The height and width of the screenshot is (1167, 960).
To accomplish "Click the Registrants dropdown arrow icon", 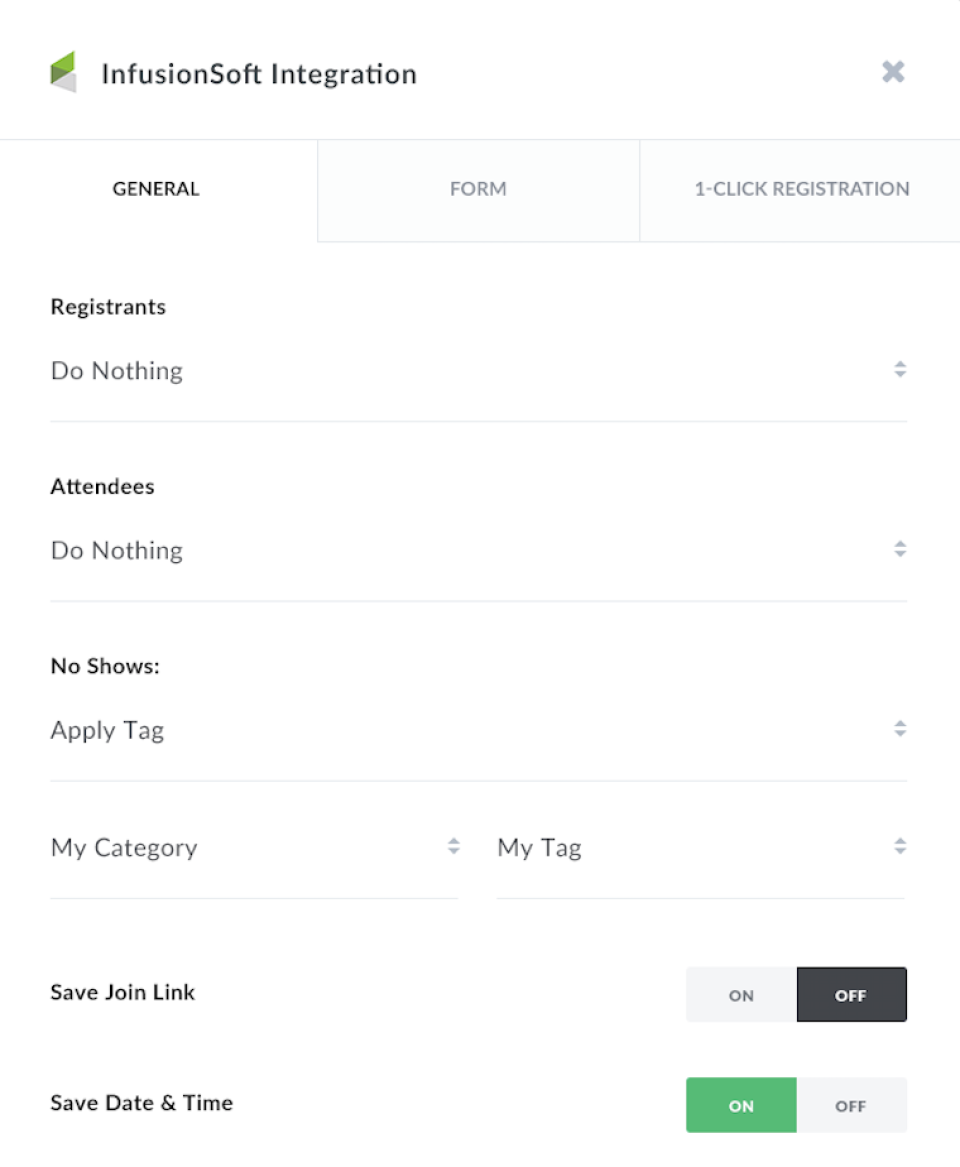I will (x=900, y=370).
